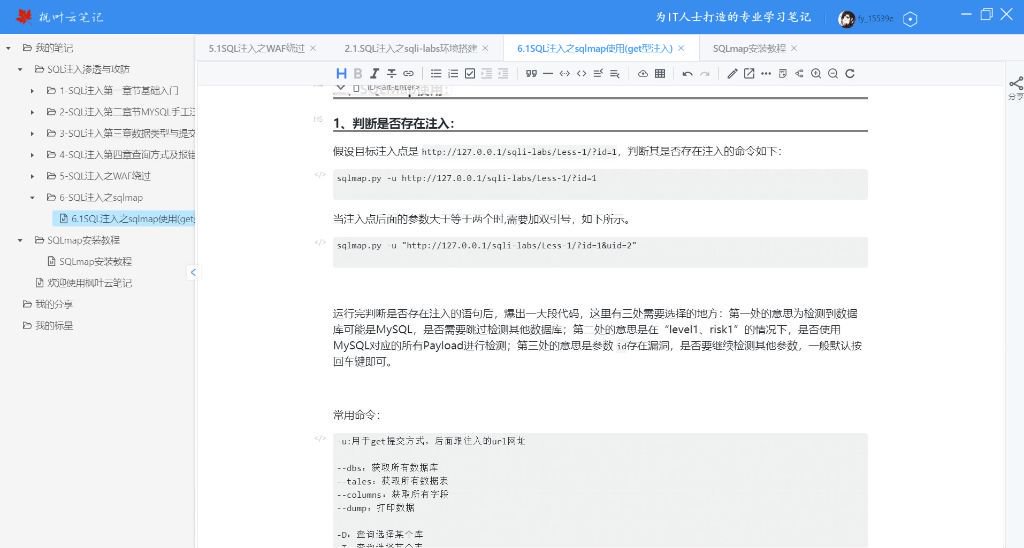Click the note page icon in toolbar

(782, 74)
